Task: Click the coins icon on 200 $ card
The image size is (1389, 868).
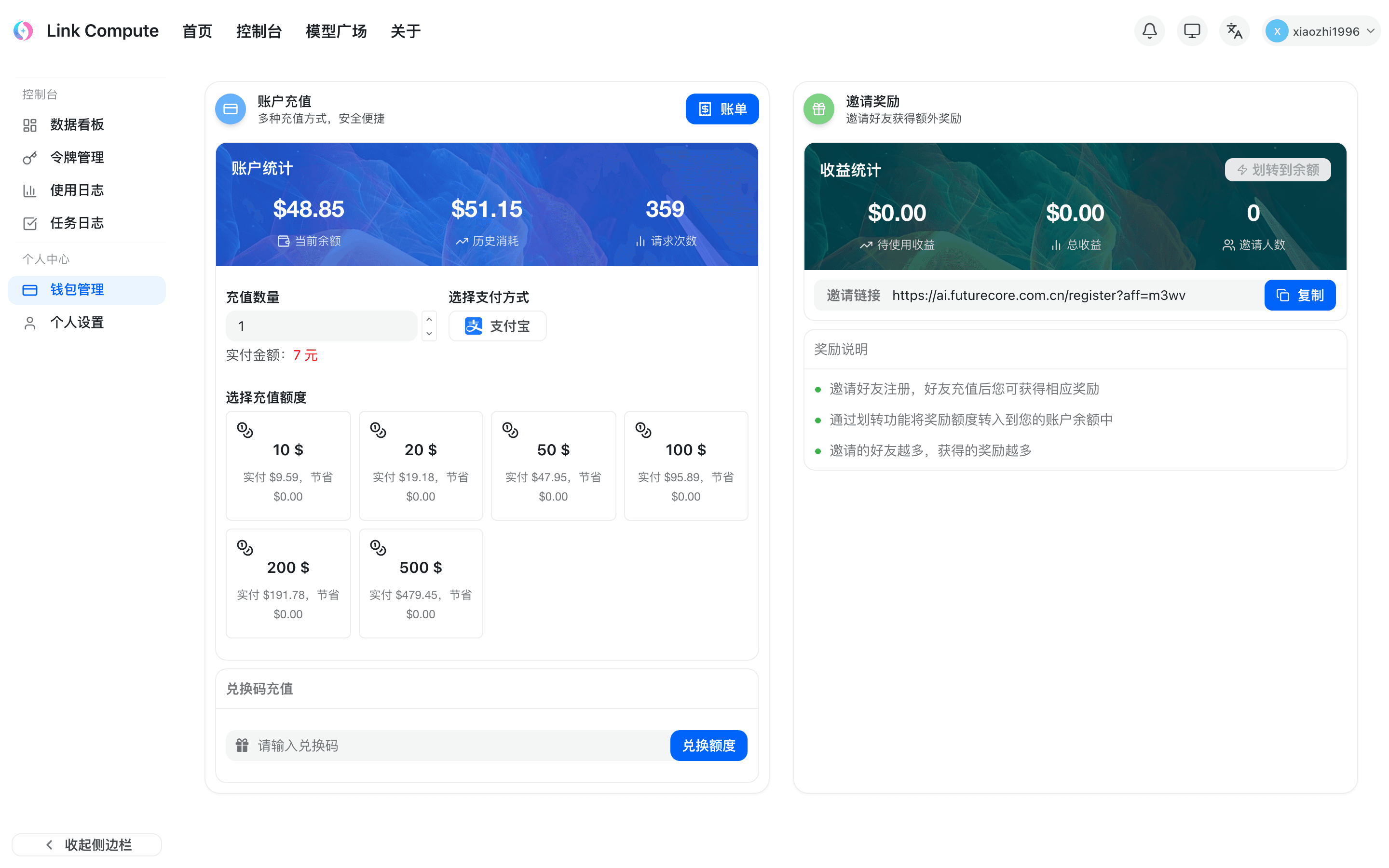Action: click(245, 548)
